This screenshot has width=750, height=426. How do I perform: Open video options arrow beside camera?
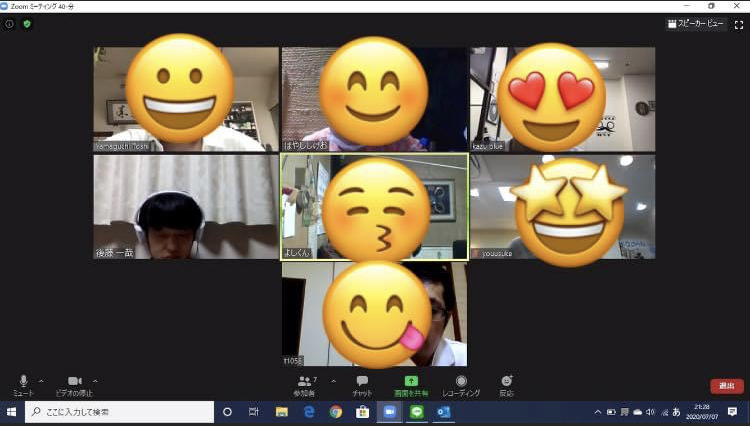pyautogui.click(x=95, y=381)
